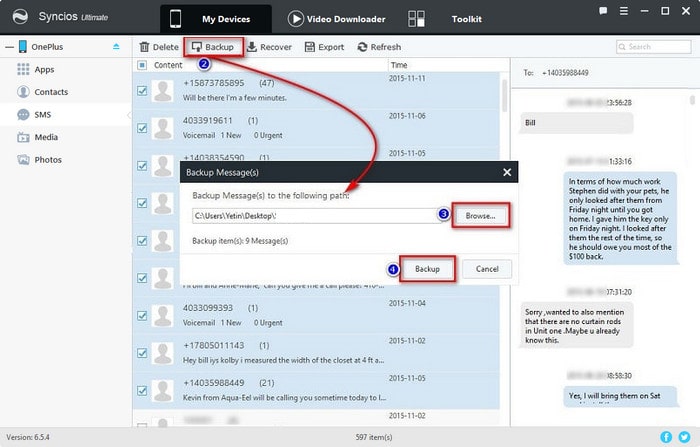Refresh the message list

coord(379,47)
